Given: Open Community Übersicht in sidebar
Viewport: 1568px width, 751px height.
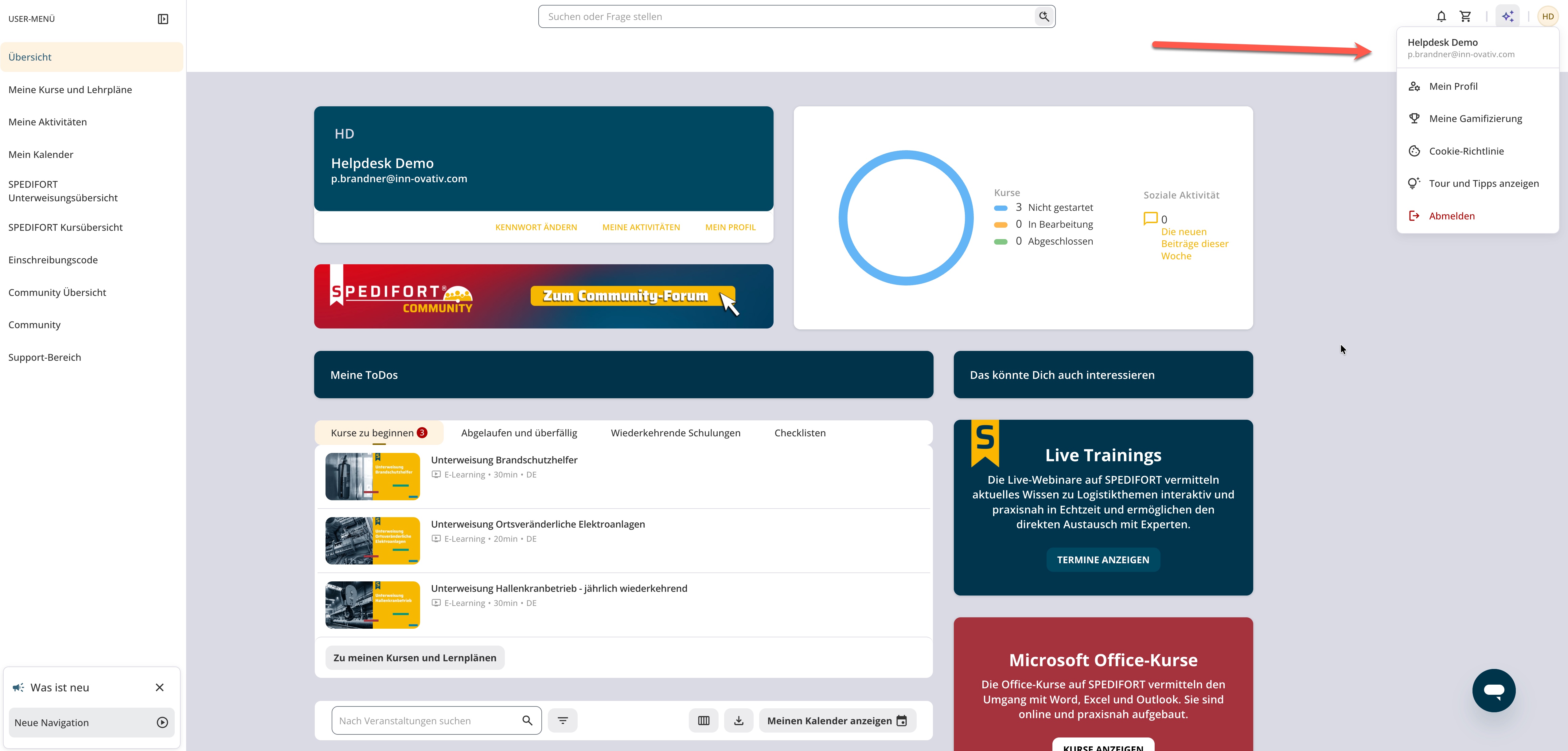Looking at the screenshot, I should 91,292.
